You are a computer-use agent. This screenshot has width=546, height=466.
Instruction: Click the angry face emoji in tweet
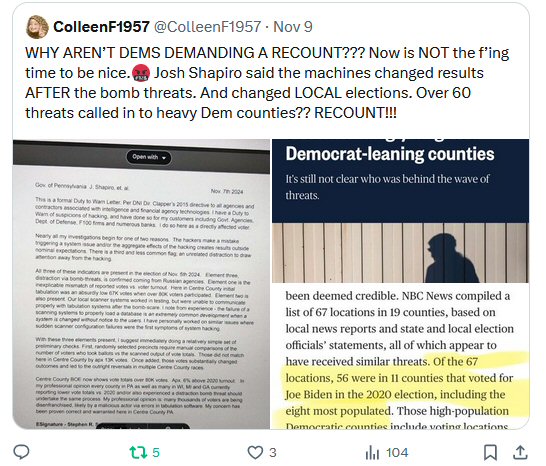tap(141, 73)
